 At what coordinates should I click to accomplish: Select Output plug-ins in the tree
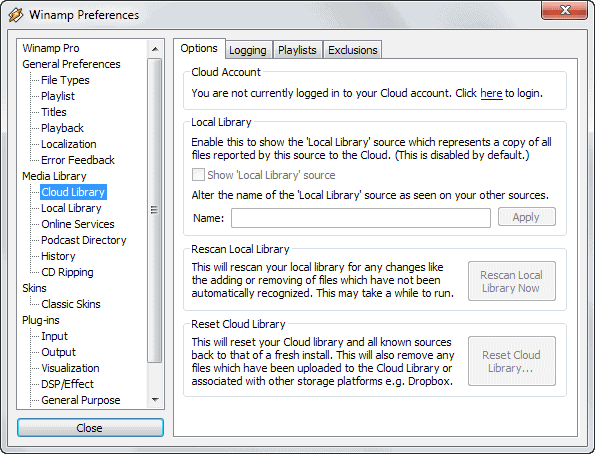pos(58,352)
